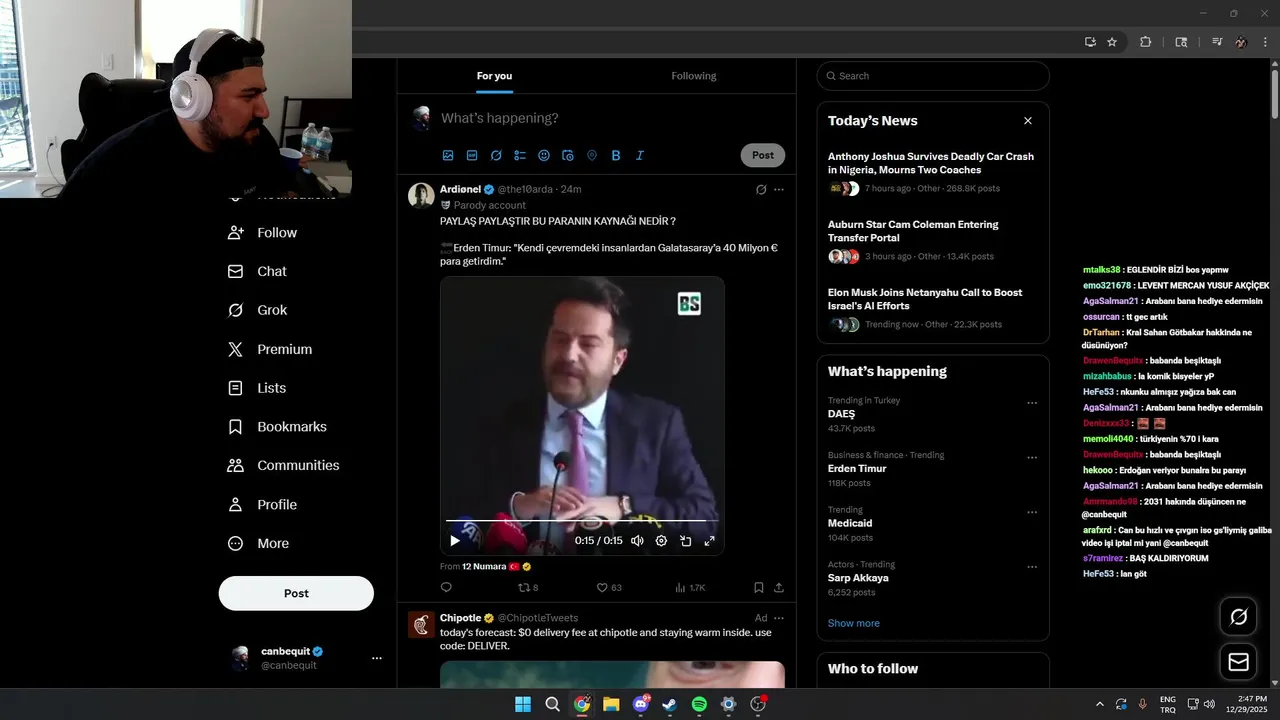Reply to Ardiønel's post

(446, 588)
